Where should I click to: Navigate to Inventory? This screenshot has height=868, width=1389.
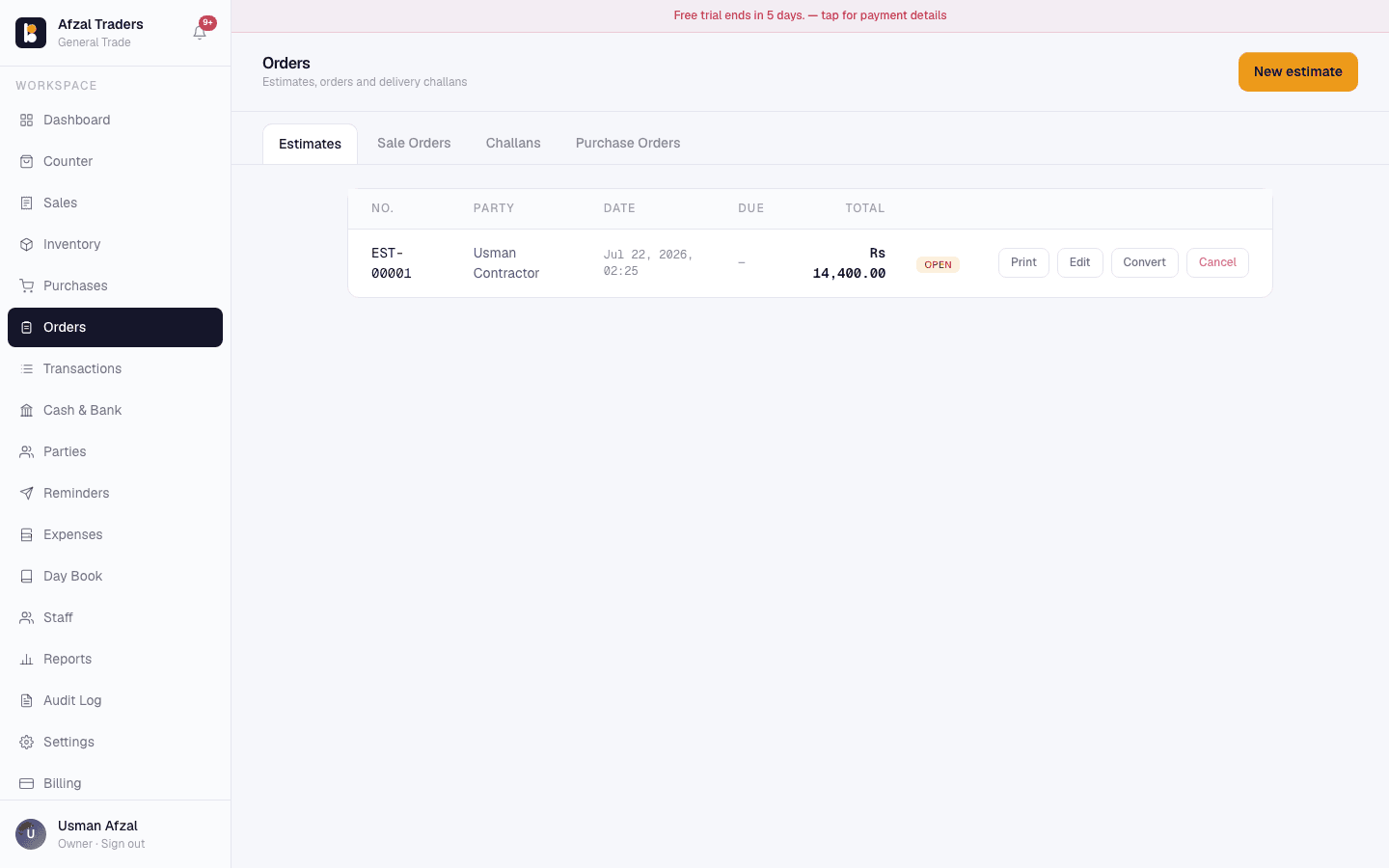[115, 245]
